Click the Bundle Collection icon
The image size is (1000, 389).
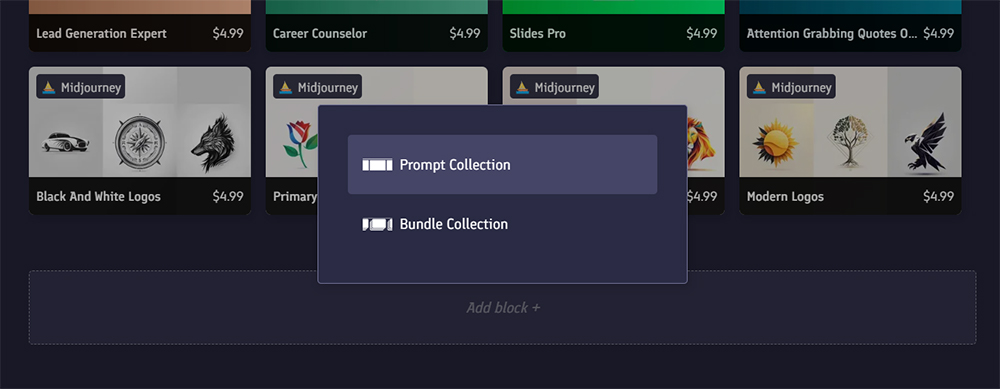tap(377, 224)
